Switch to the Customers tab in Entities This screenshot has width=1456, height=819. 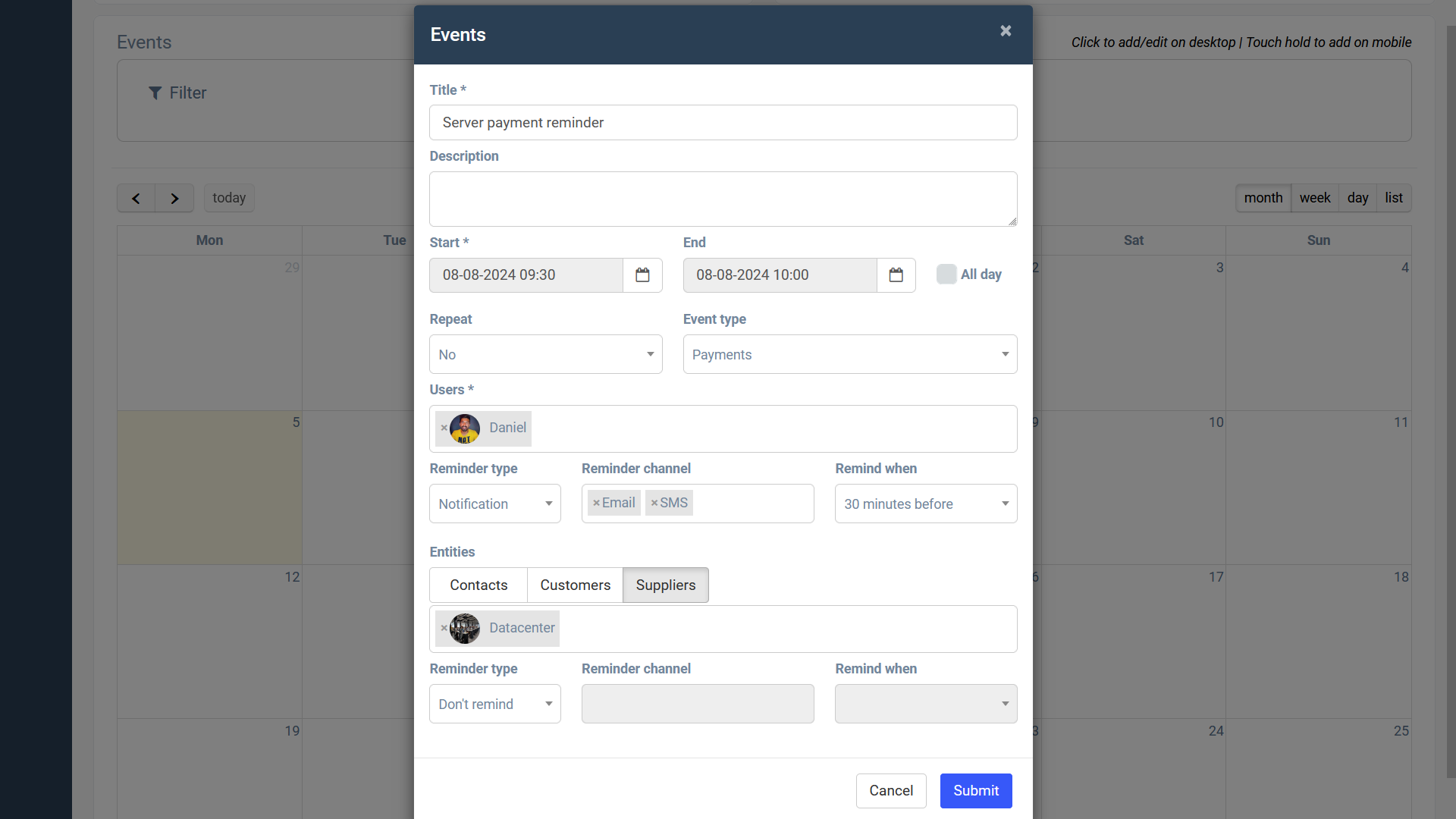tap(575, 585)
